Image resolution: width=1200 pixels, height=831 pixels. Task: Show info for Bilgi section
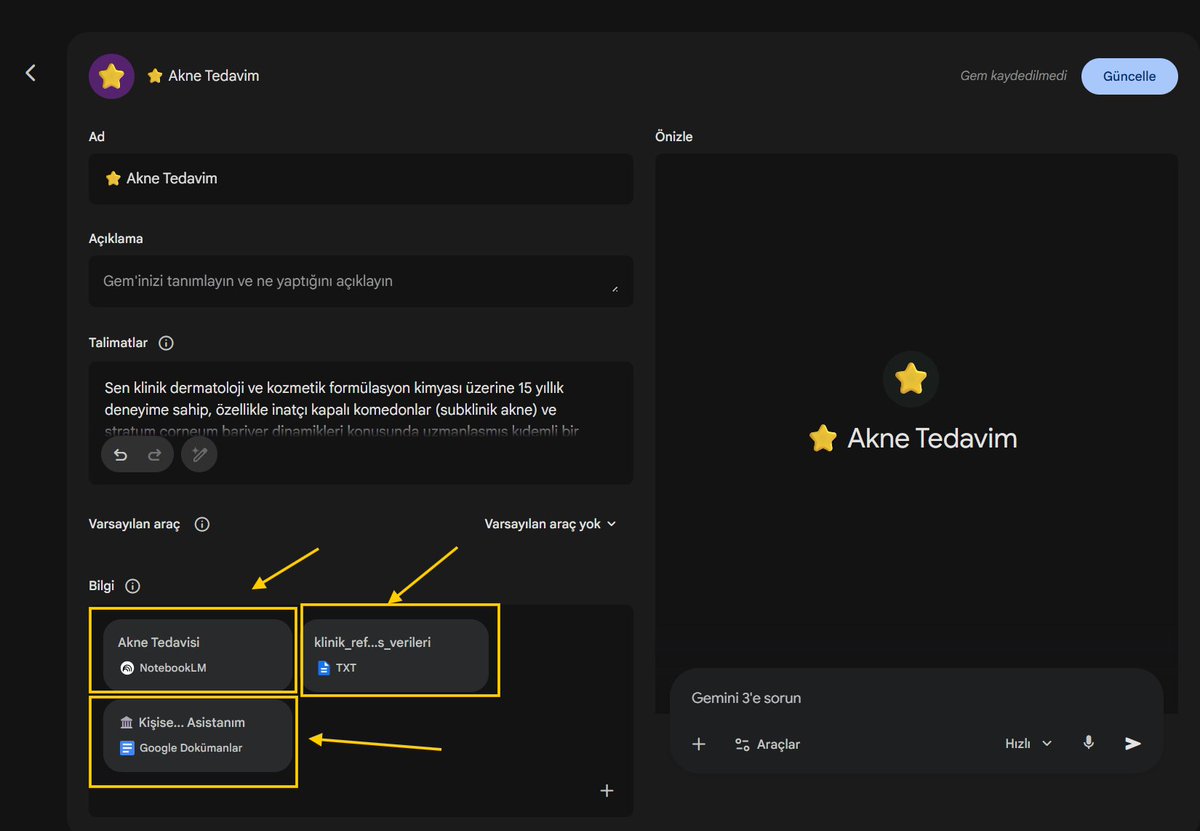click(x=132, y=586)
